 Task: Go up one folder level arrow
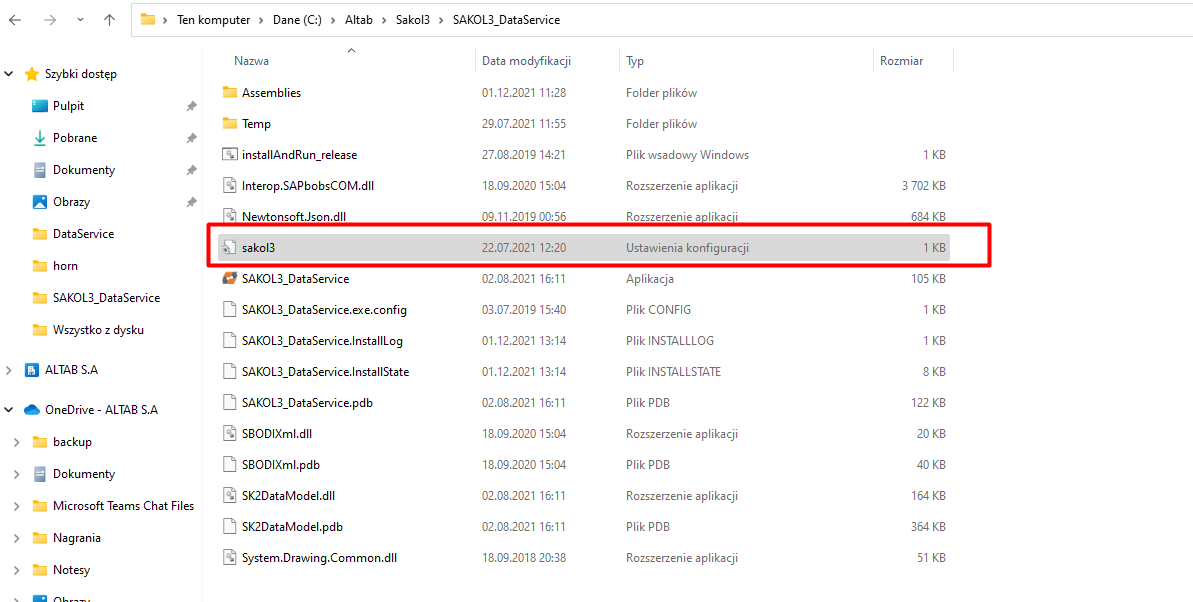click(110, 20)
